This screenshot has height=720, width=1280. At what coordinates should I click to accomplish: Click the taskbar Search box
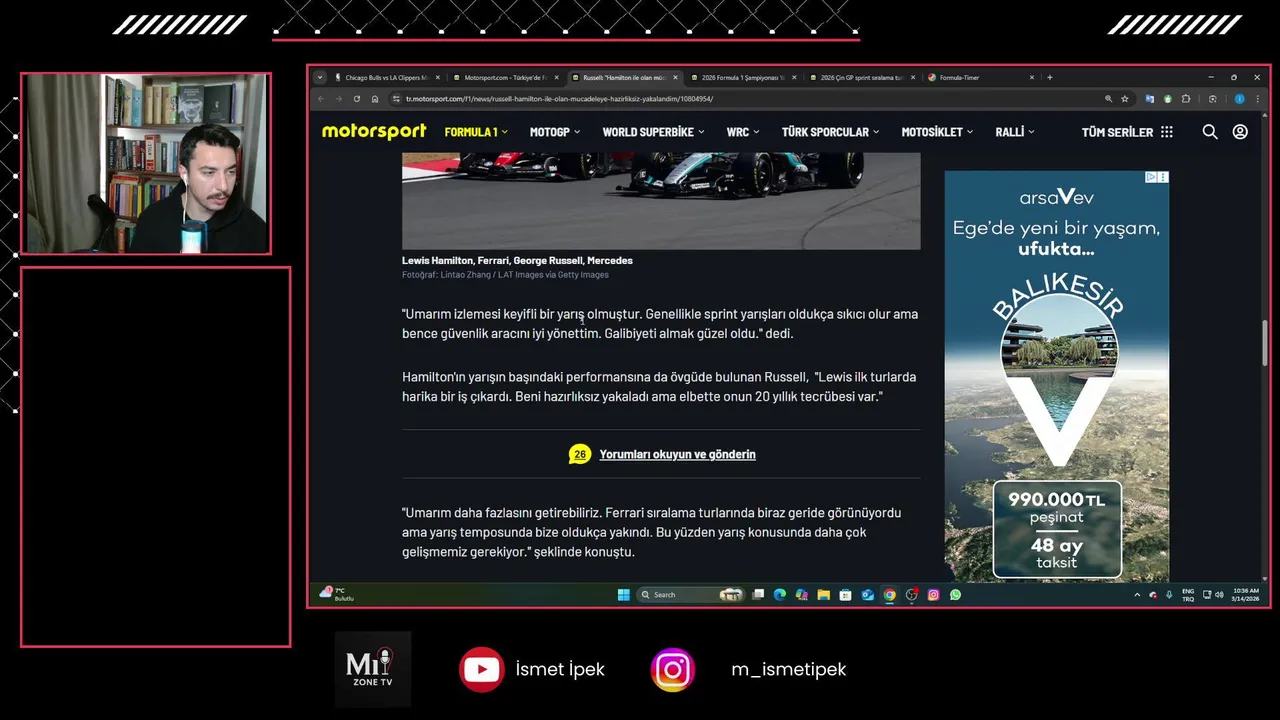pyautogui.click(x=690, y=594)
